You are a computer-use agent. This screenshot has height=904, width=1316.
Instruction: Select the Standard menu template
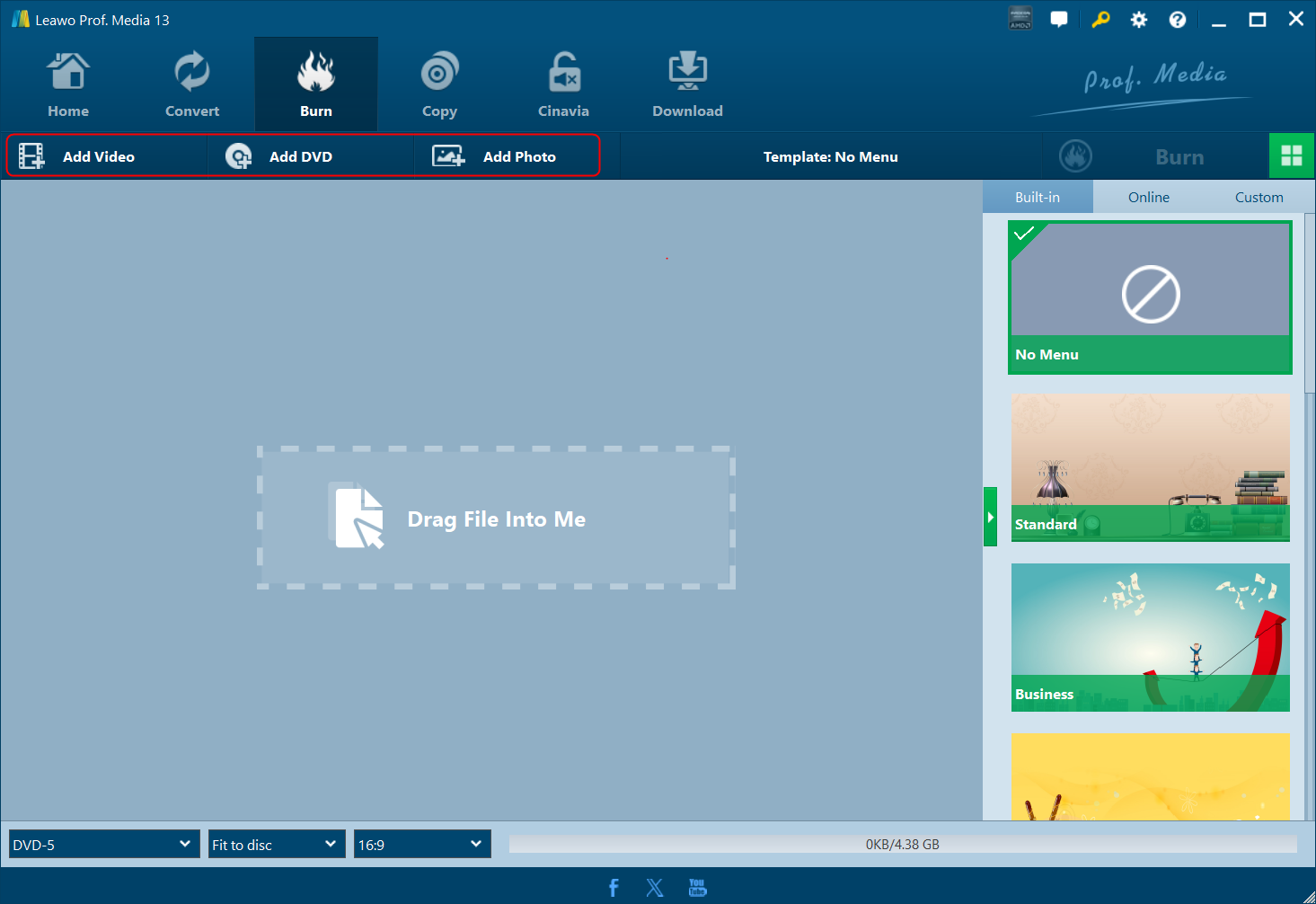coord(1150,466)
